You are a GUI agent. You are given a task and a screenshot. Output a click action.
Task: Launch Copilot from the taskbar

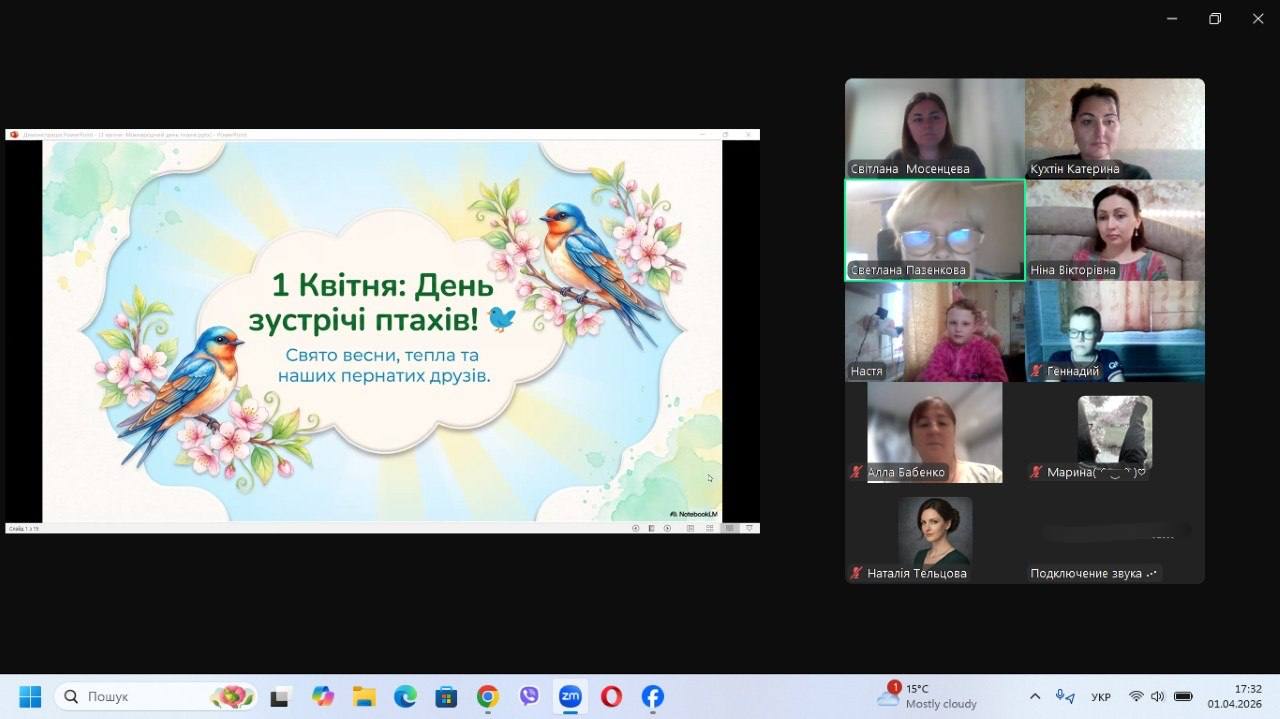pos(322,696)
